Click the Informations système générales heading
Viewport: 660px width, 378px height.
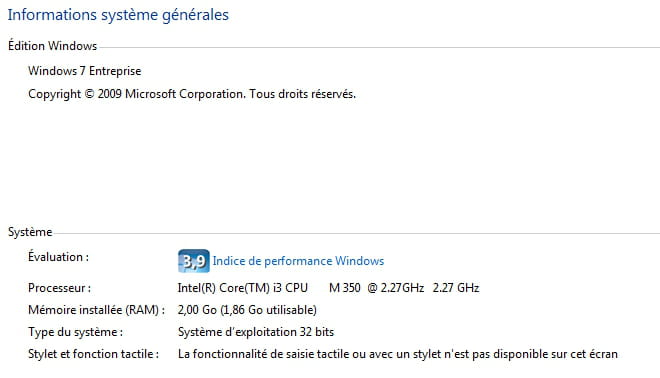tap(118, 15)
